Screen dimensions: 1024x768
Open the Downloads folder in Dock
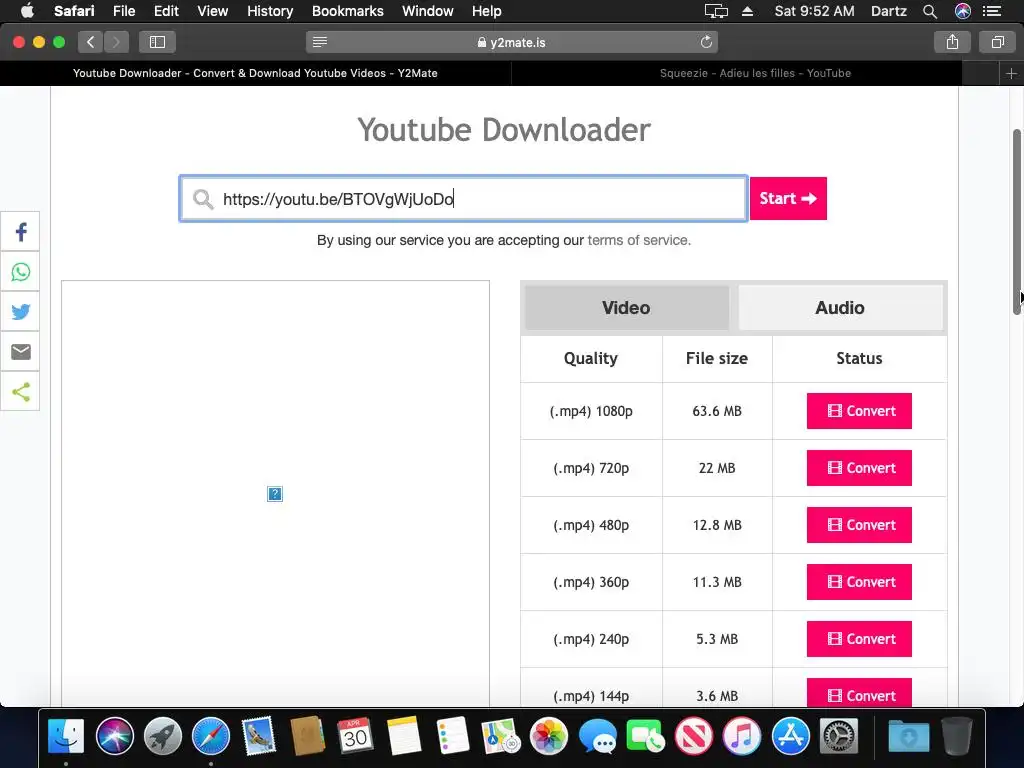coord(908,736)
